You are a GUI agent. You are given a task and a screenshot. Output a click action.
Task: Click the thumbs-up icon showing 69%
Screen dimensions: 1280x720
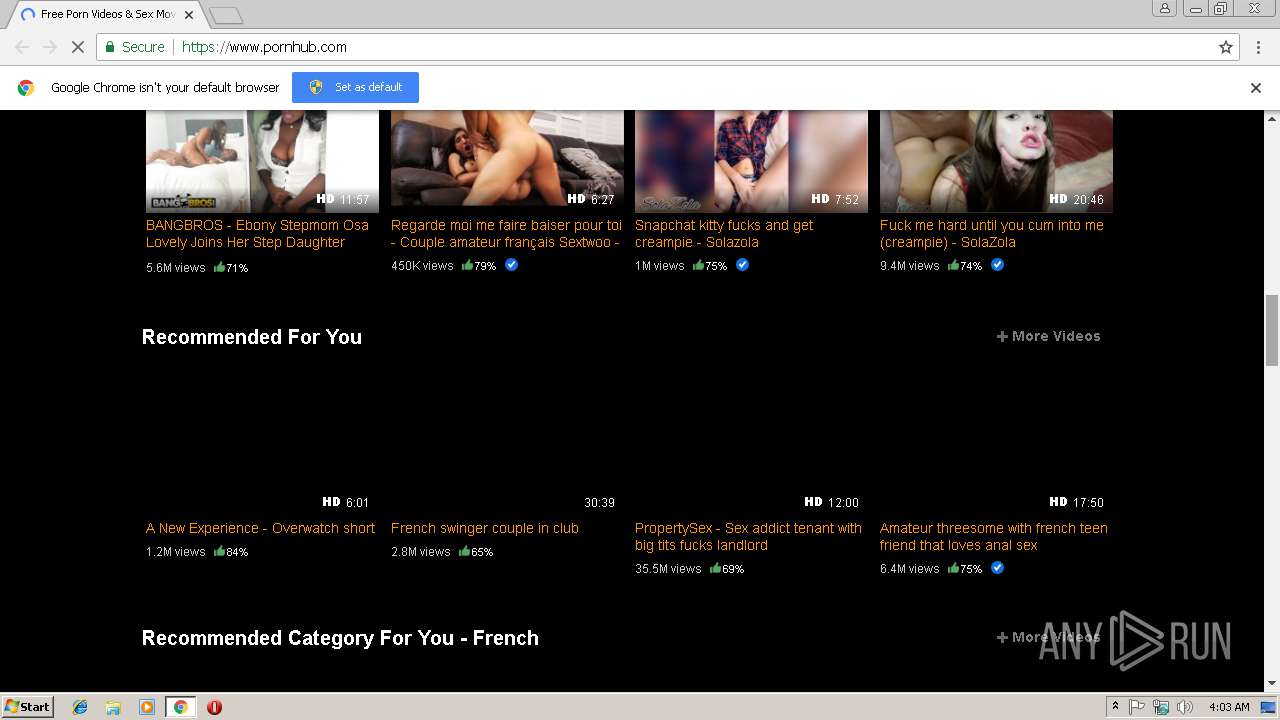(715, 568)
